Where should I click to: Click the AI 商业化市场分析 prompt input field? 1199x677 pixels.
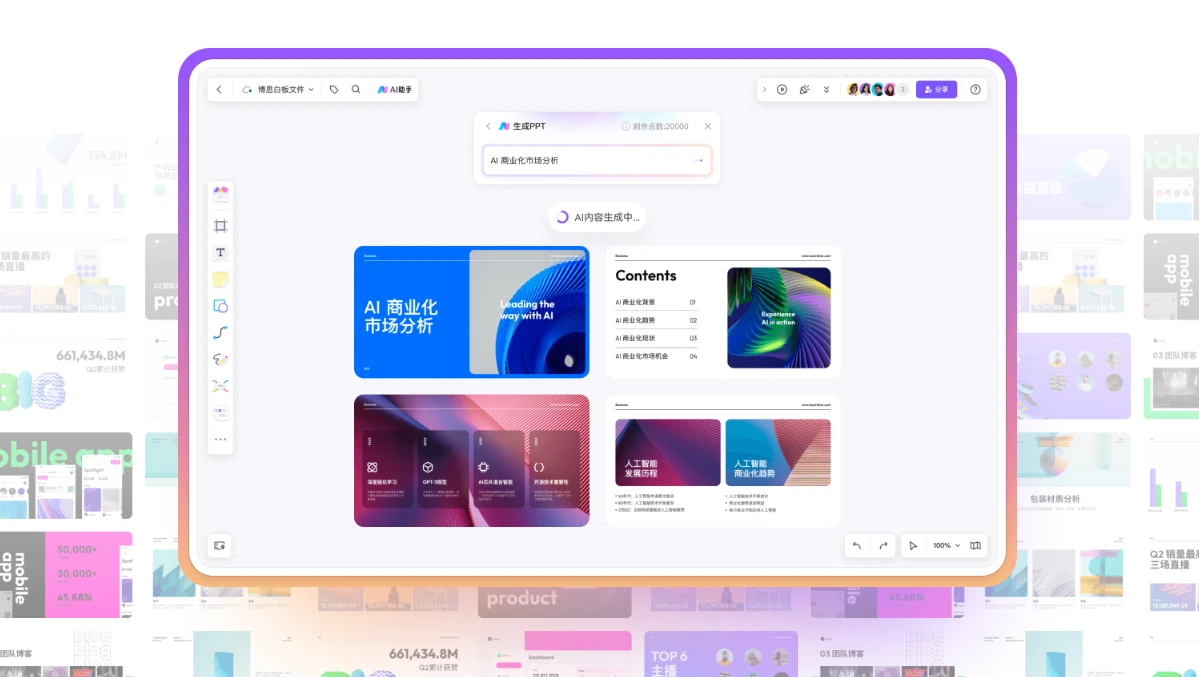point(596,161)
